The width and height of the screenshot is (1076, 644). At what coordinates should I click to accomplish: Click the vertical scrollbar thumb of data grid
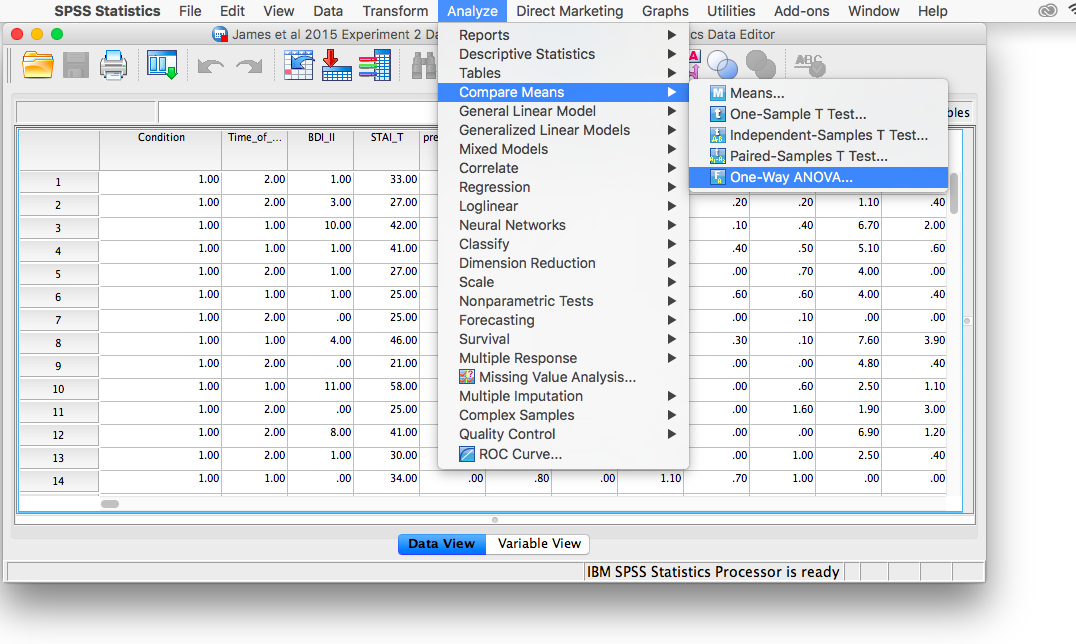tap(954, 192)
